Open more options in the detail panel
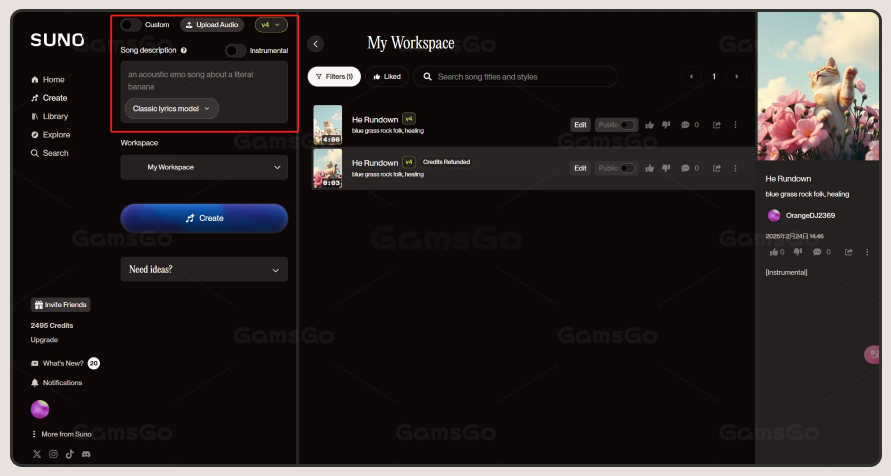This screenshot has height=476, width=891. 867,252
